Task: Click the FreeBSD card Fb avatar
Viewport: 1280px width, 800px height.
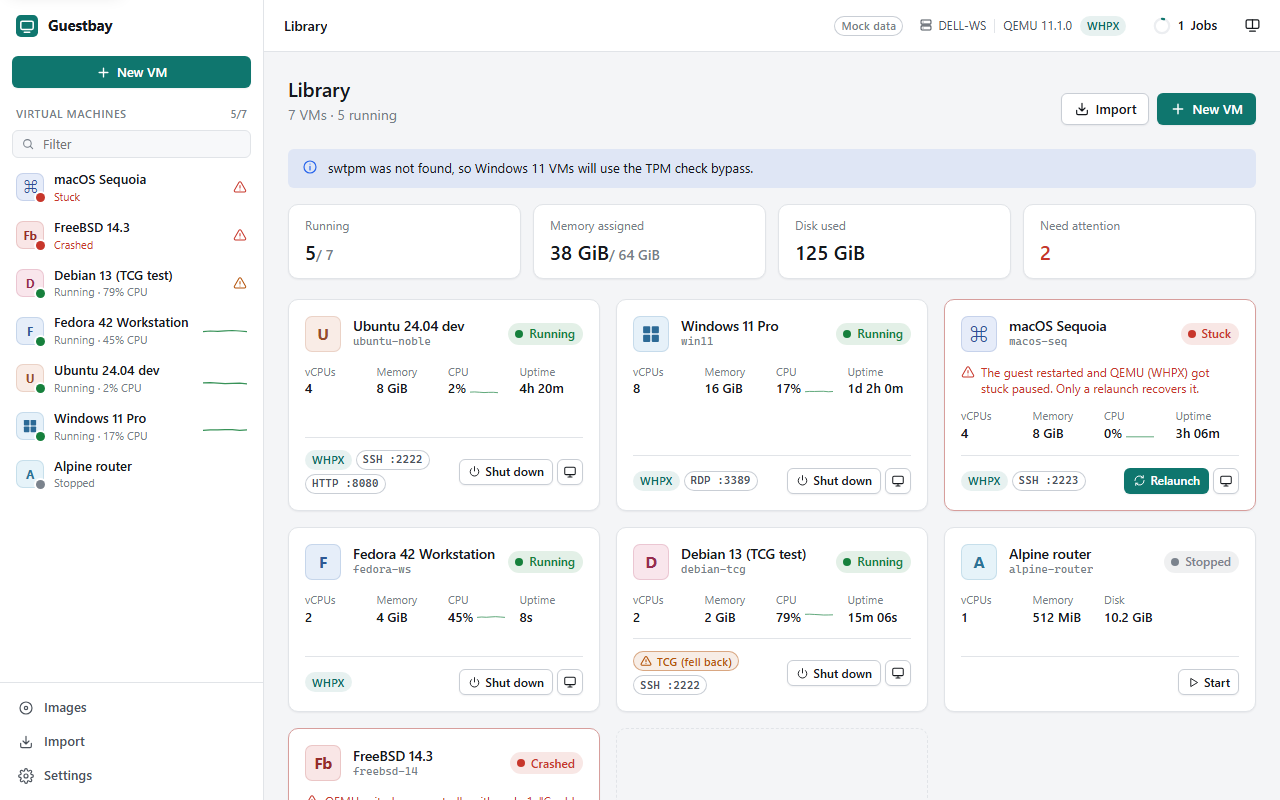Action: pyautogui.click(x=323, y=763)
